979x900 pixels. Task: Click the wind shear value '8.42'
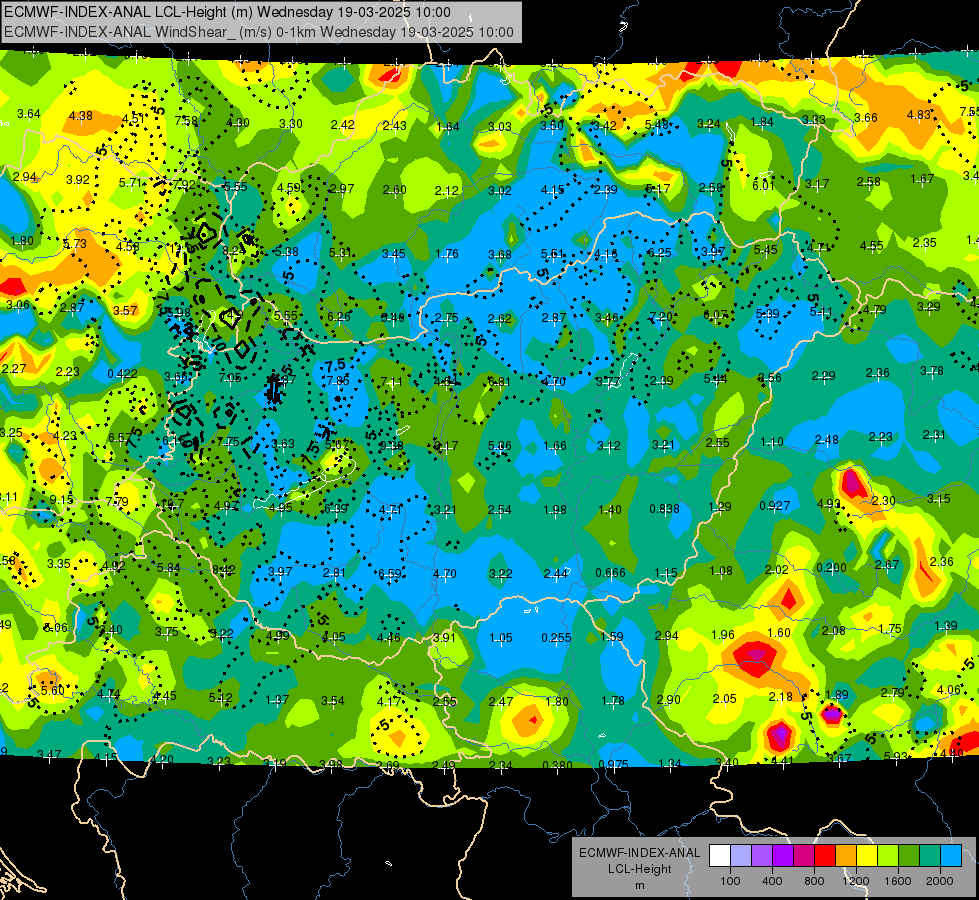[224, 570]
